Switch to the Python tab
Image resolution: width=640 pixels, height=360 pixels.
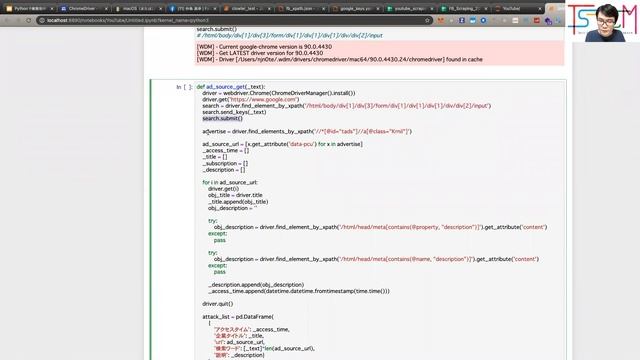29,8
